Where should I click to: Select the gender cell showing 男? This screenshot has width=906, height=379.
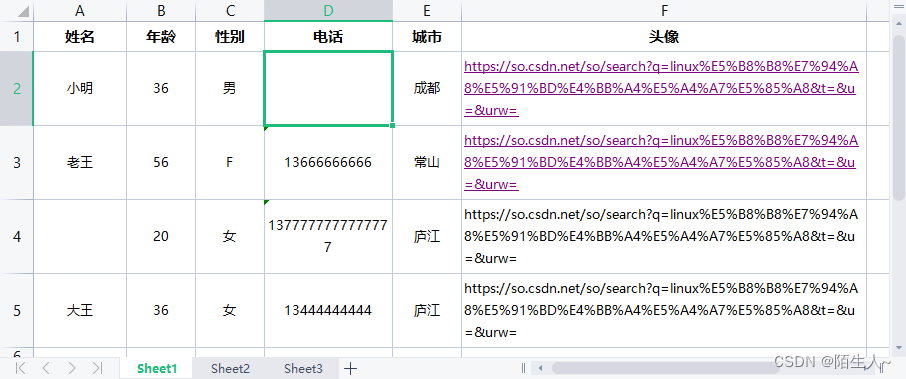[x=230, y=88]
